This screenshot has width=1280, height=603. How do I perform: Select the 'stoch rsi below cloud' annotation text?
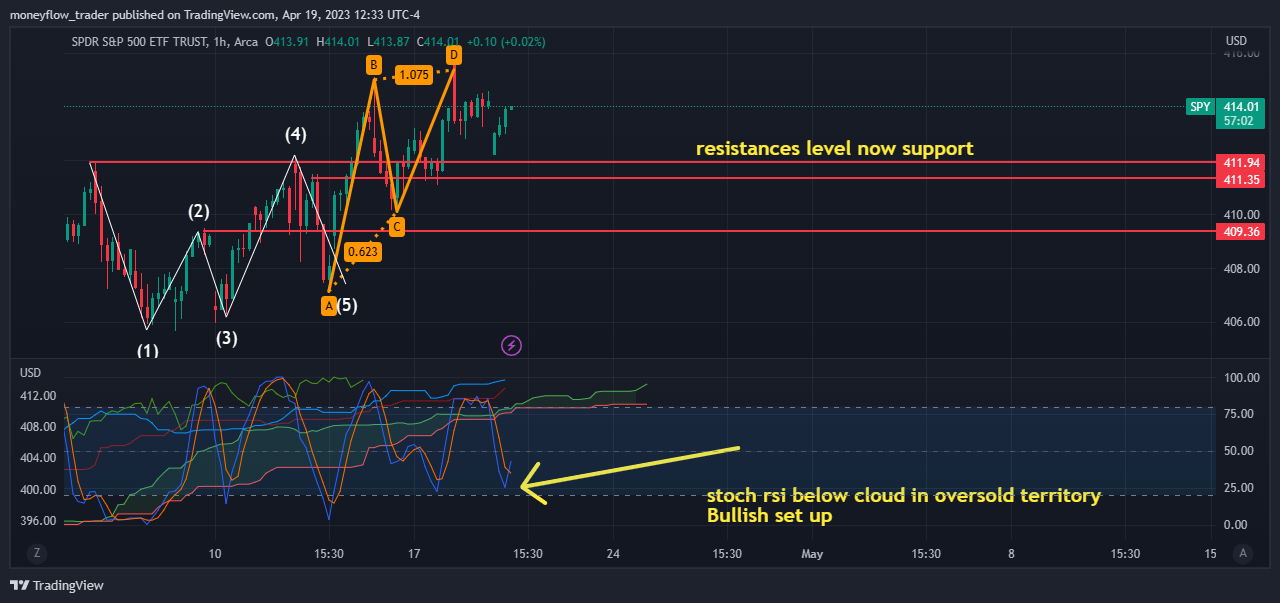pyautogui.click(x=904, y=496)
